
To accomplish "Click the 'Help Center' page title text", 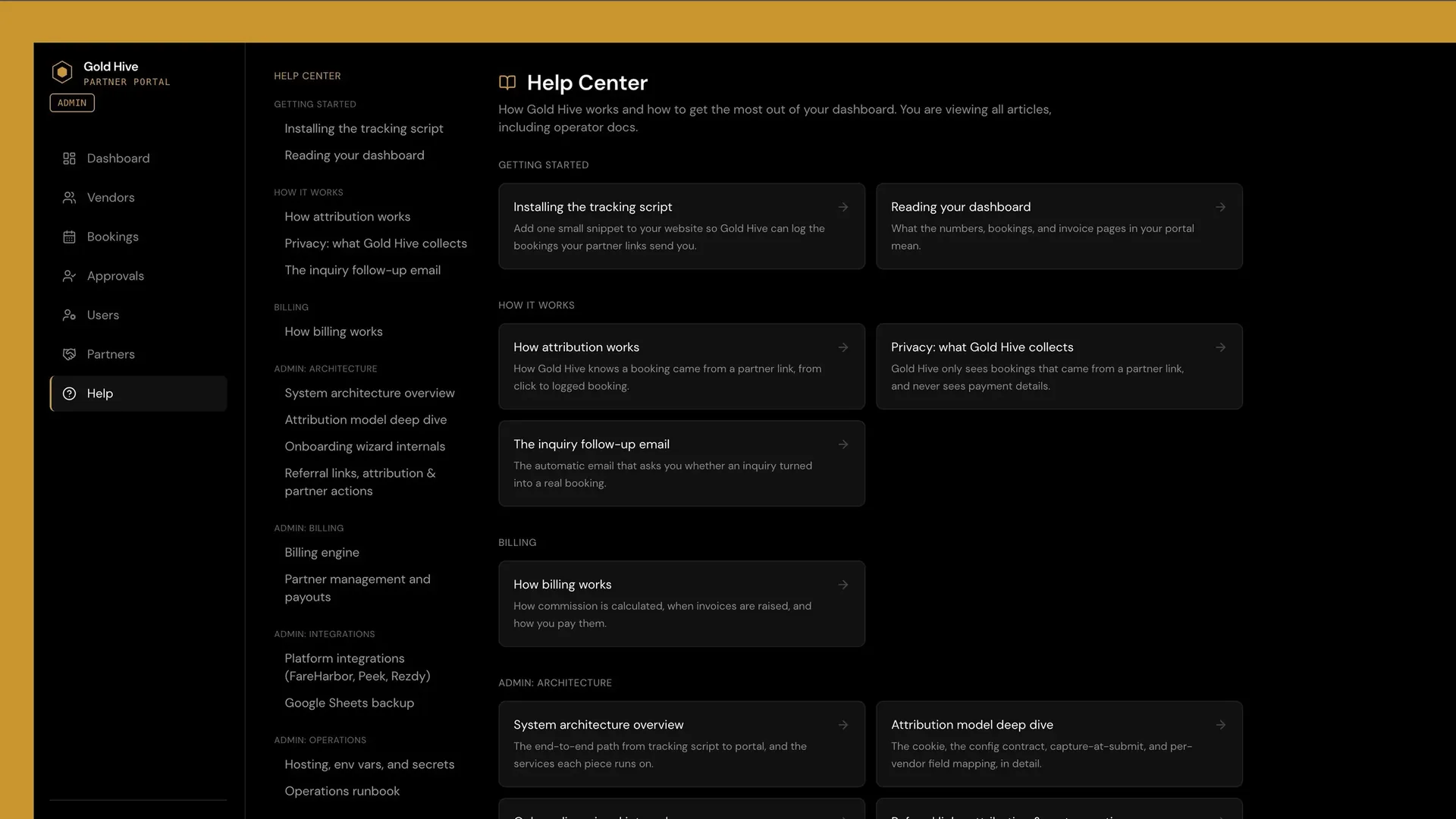I will (587, 83).
